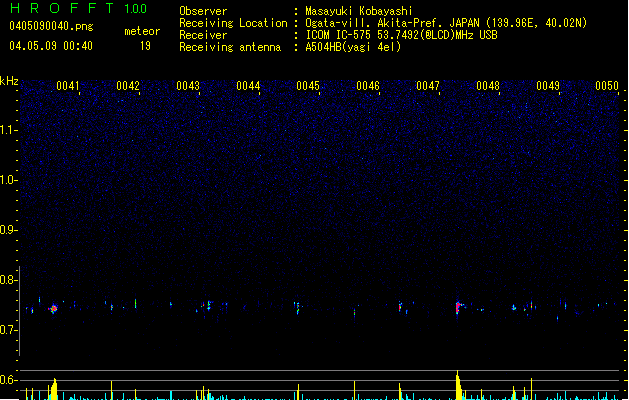Screen dimensions: 629x400
Task: Click the bright meteor echo near 0041
Action: (53, 309)
